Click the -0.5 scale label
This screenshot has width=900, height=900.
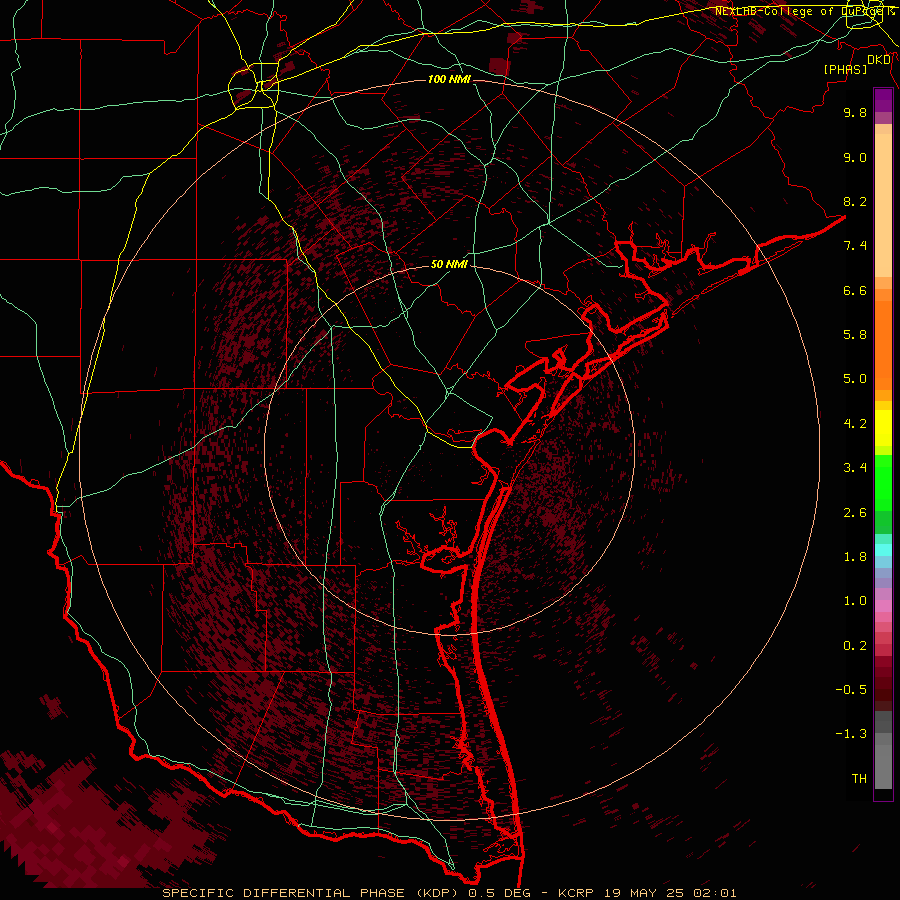point(851,690)
